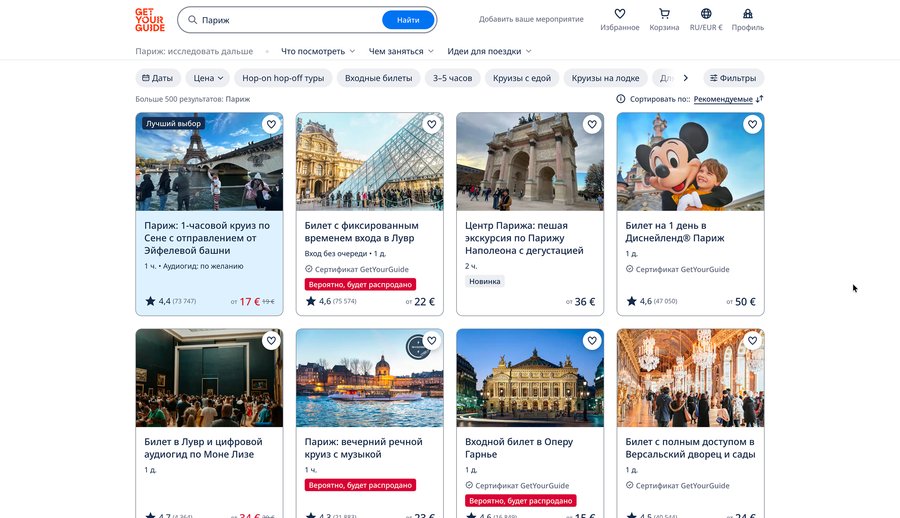Click the search magnifier icon
Image resolution: width=900 pixels, height=518 pixels.
pyautogui.click(x=193, y=20)
